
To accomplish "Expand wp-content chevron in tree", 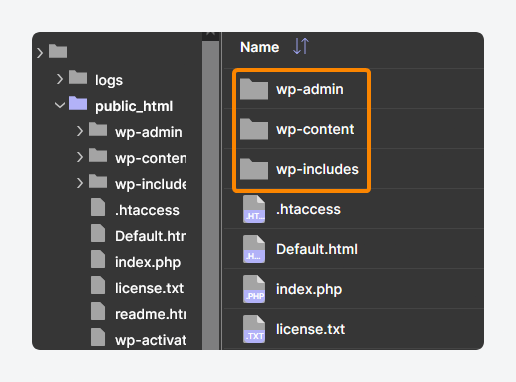I will coord(80,157).
